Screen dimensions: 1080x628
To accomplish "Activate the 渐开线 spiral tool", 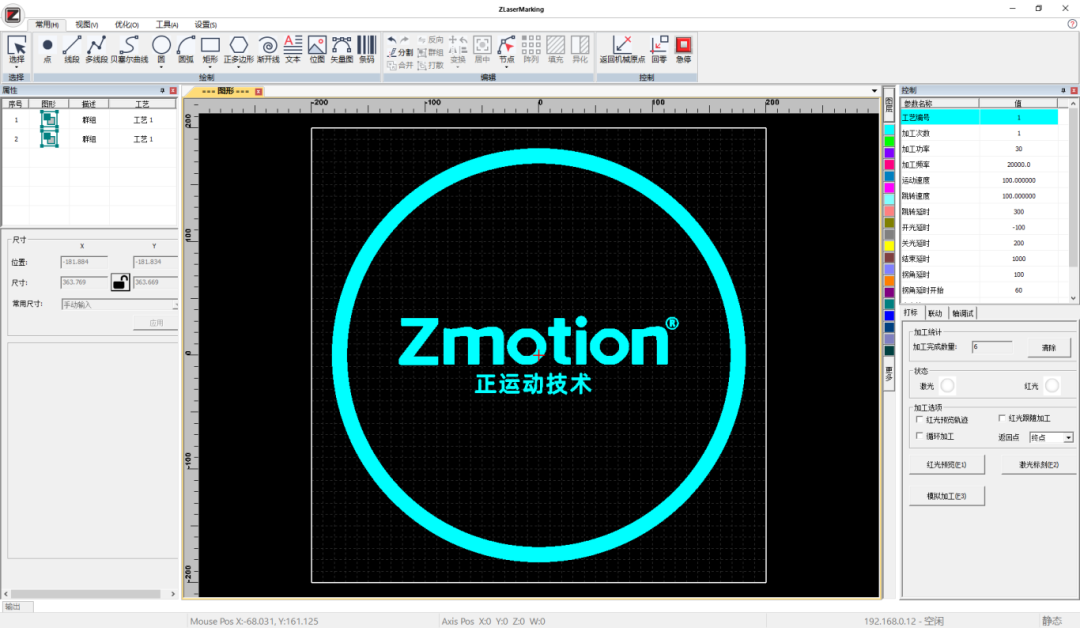I will [x=268, y=48].
